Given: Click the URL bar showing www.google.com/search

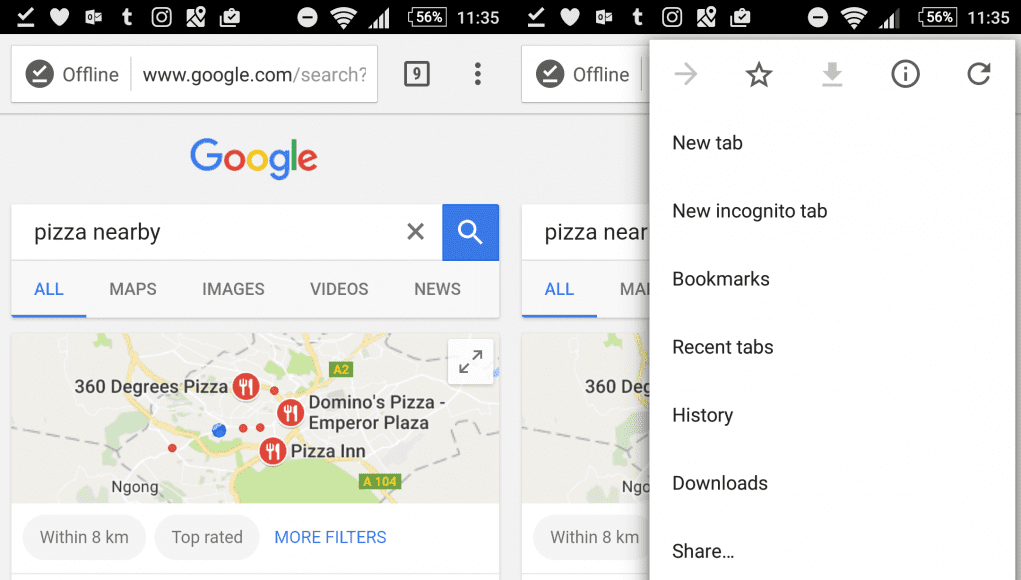Looking at the screenshot, I should point(255,74).
